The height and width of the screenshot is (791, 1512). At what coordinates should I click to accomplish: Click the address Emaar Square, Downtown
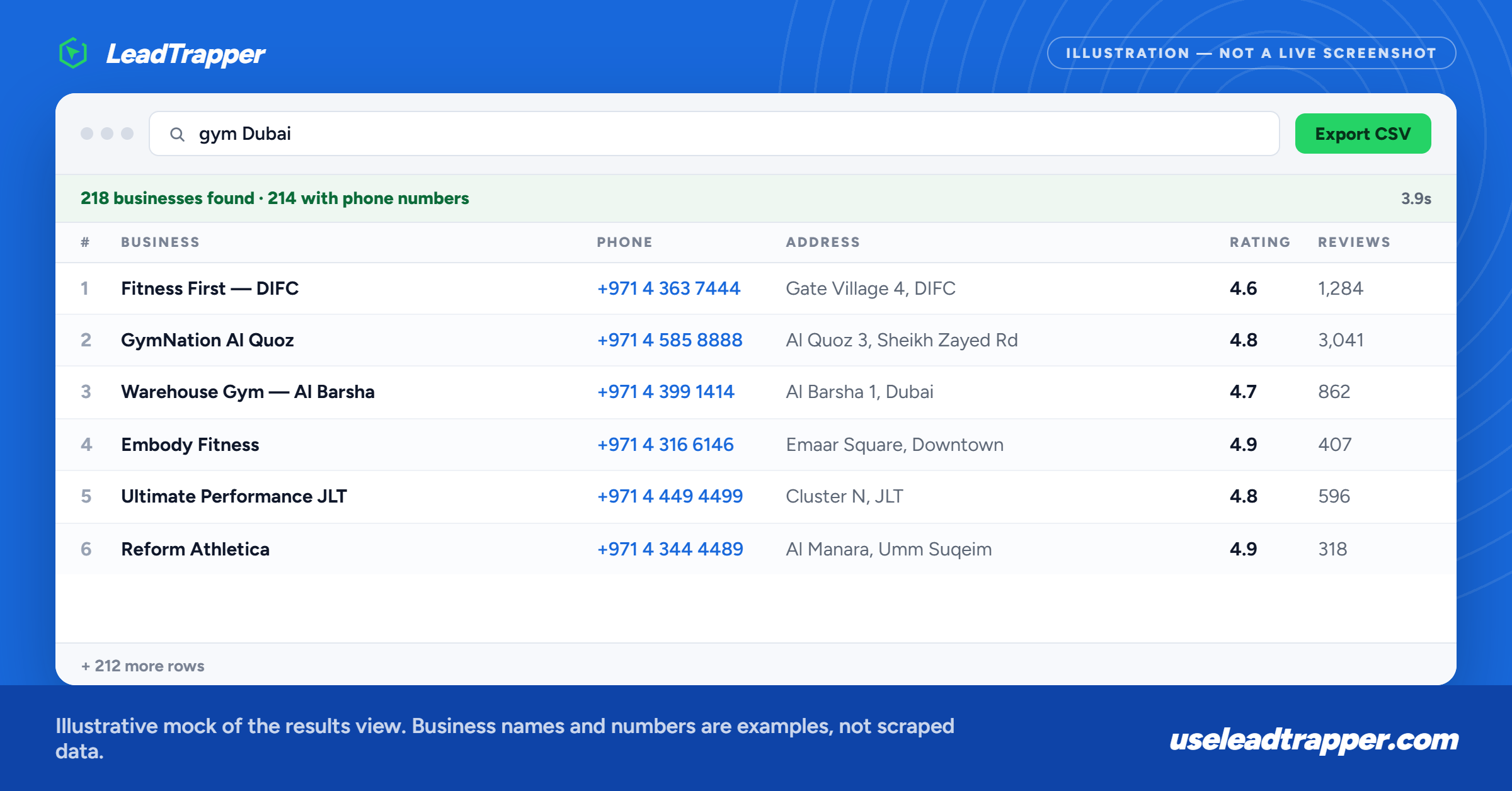[895, 445]
